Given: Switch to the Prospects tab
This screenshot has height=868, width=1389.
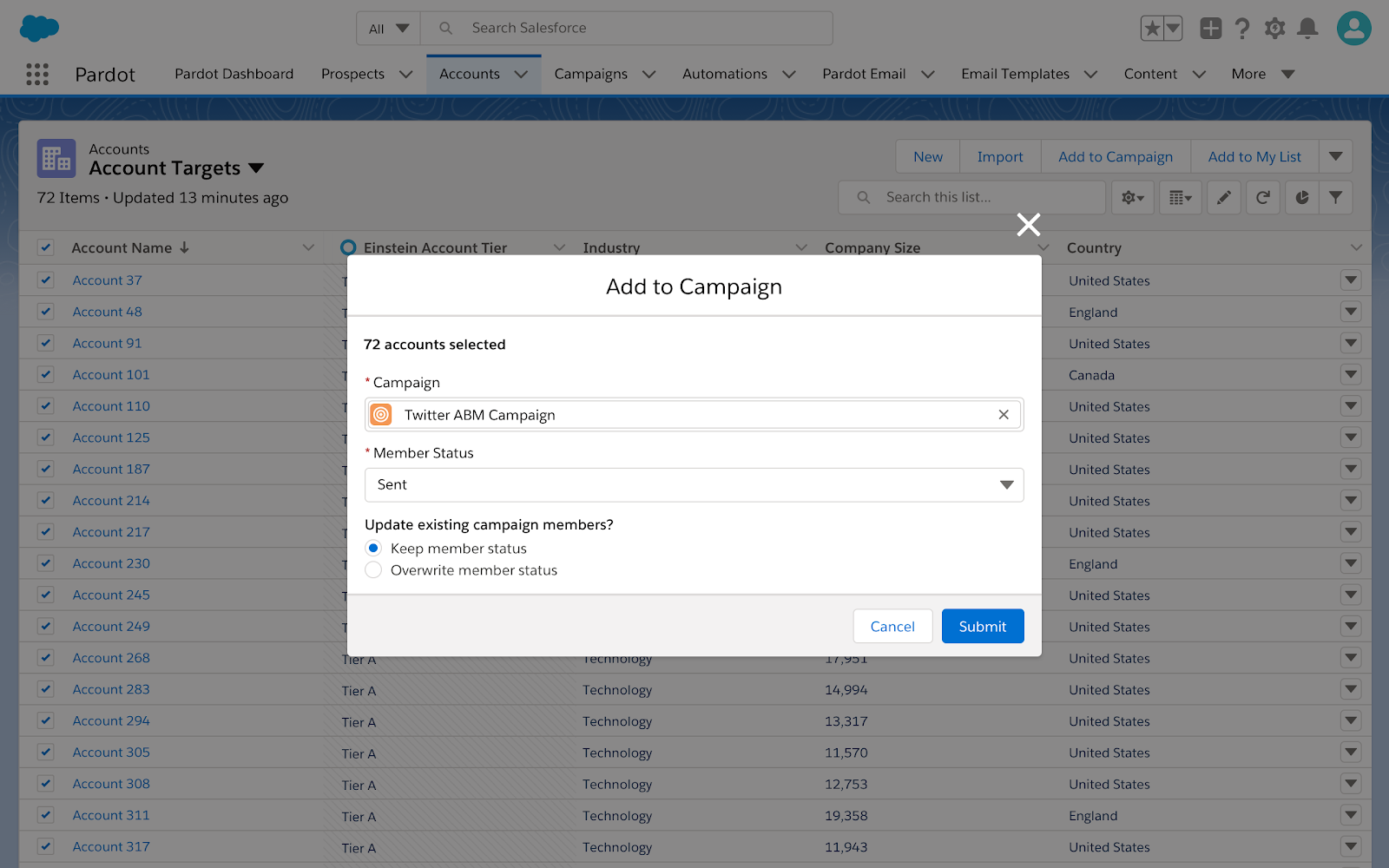Looking at the screenshot, I should point(352,75).
